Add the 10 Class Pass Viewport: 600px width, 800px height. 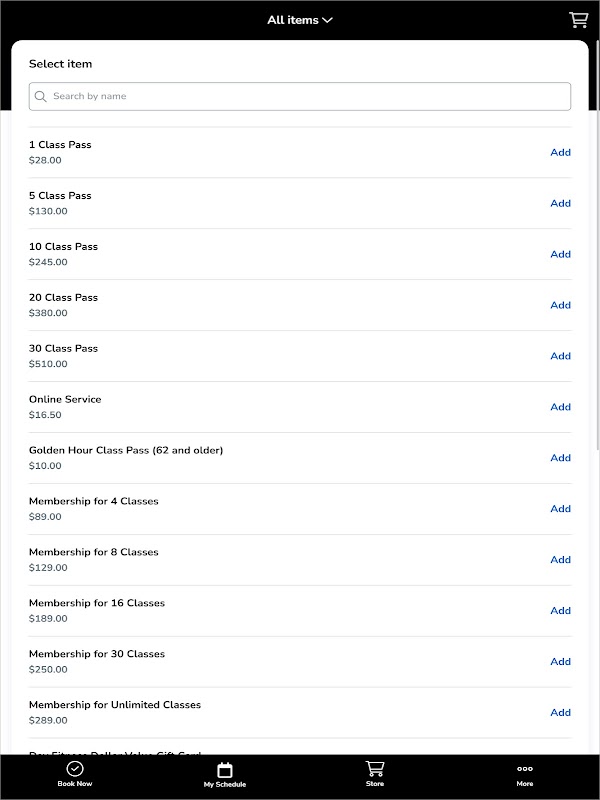[560, 254]
